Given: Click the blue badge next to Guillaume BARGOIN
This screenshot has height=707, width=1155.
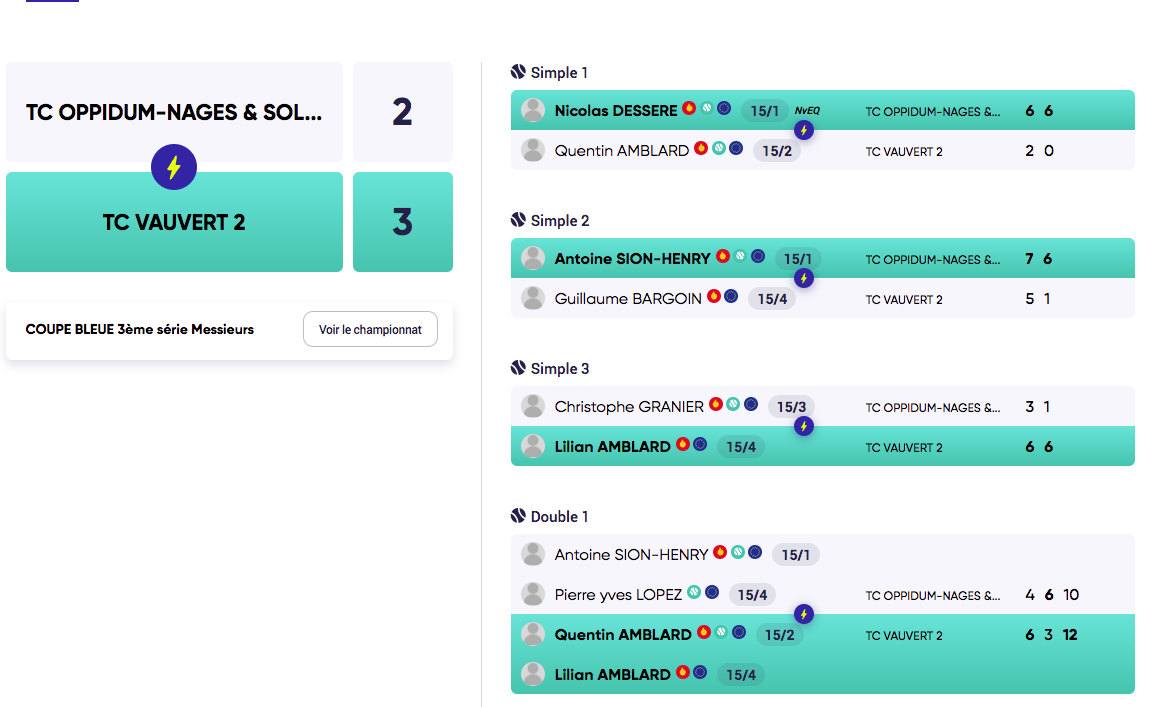Looking at the screenshot, I should pos(731,296).
